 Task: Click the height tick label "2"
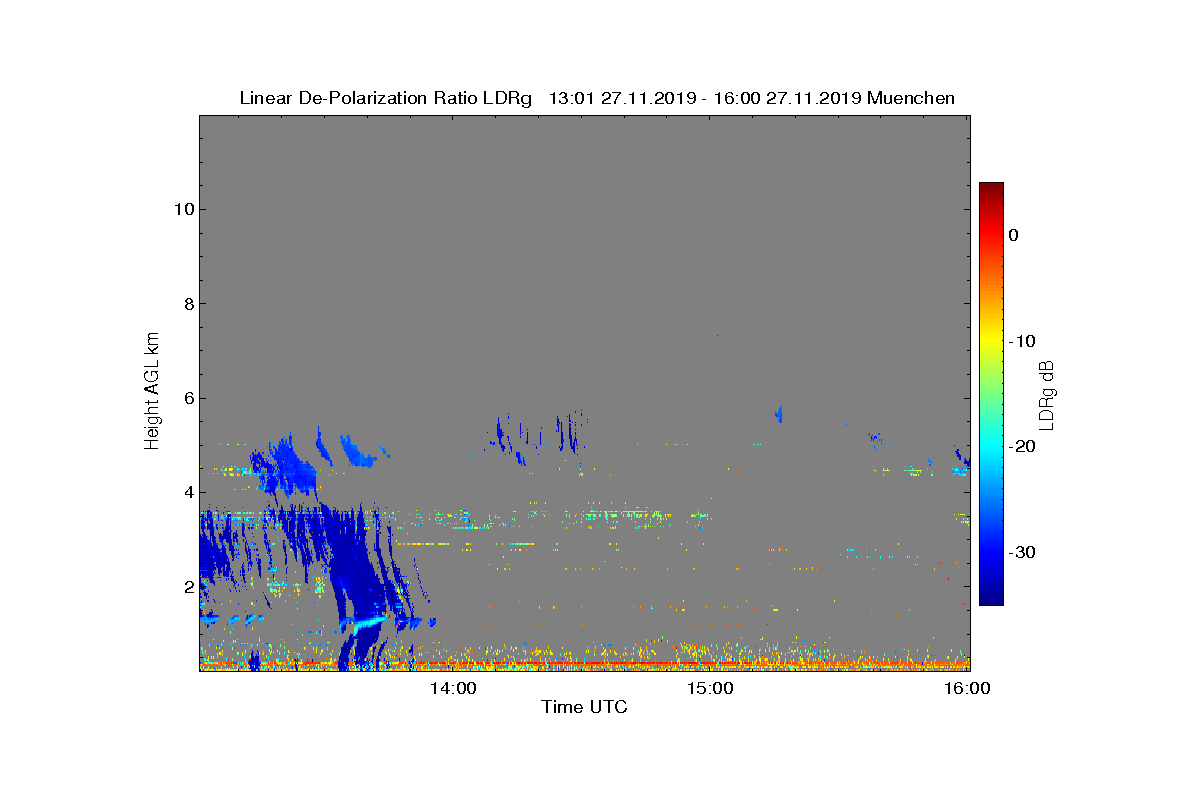pyautogui.click(x=187, y=586)
